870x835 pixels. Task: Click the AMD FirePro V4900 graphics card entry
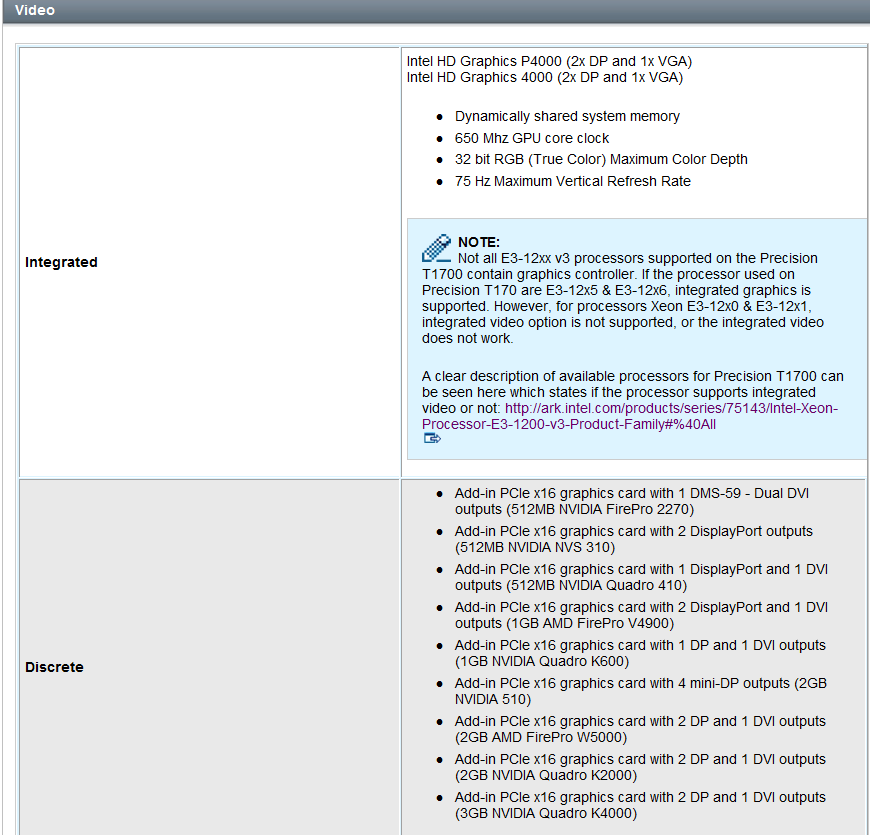coord(641,615)
